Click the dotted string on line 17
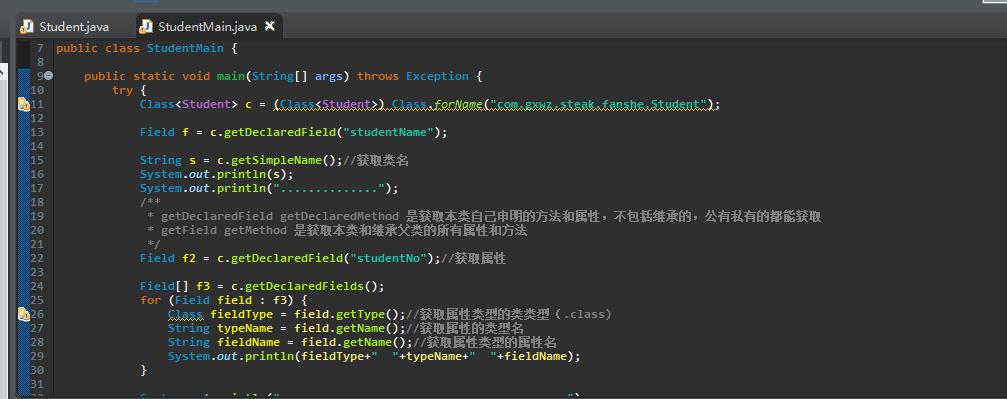Screen dimensions: 1007x399 pos(332,188)
